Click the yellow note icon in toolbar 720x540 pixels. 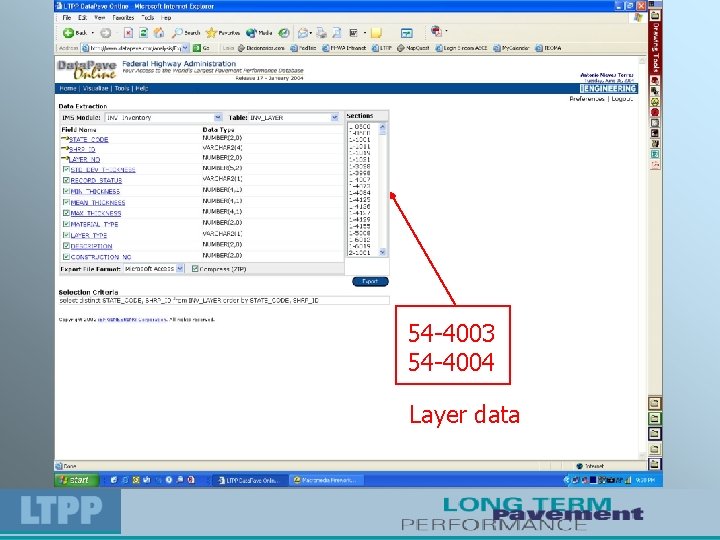click(x=376, y=33)
